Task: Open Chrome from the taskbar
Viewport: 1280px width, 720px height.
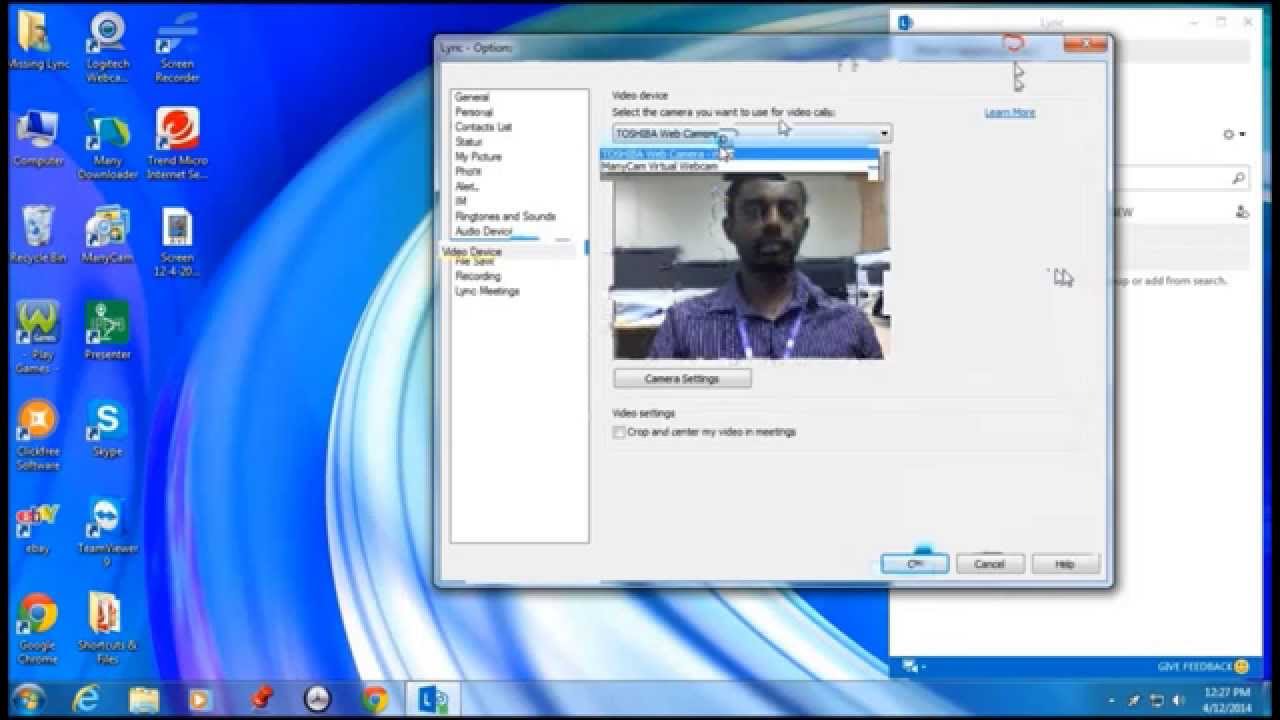Action: point(375,698)
